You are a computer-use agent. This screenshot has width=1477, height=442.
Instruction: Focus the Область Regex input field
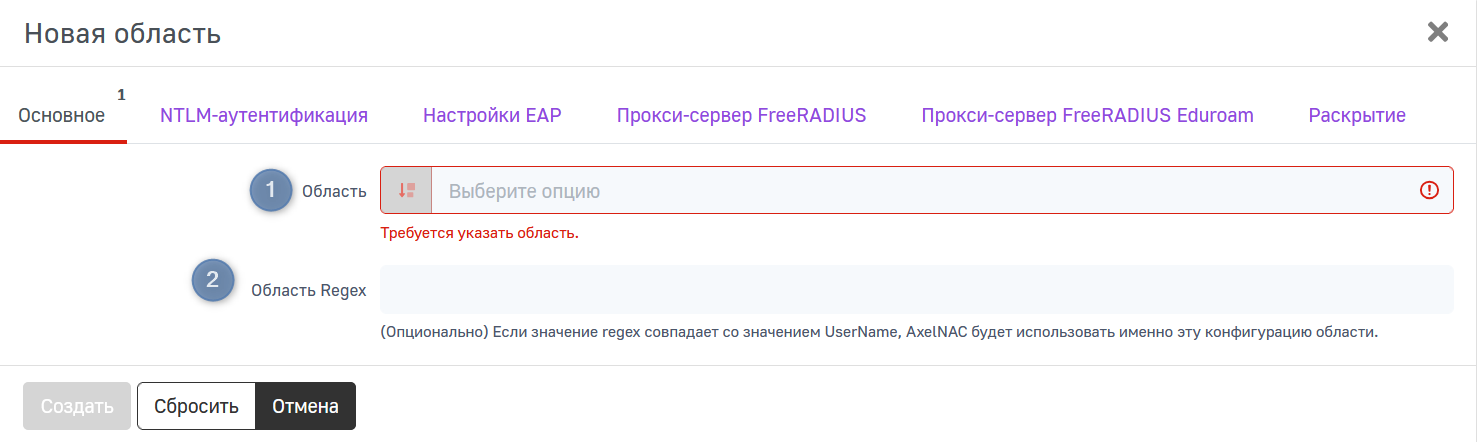916,290
